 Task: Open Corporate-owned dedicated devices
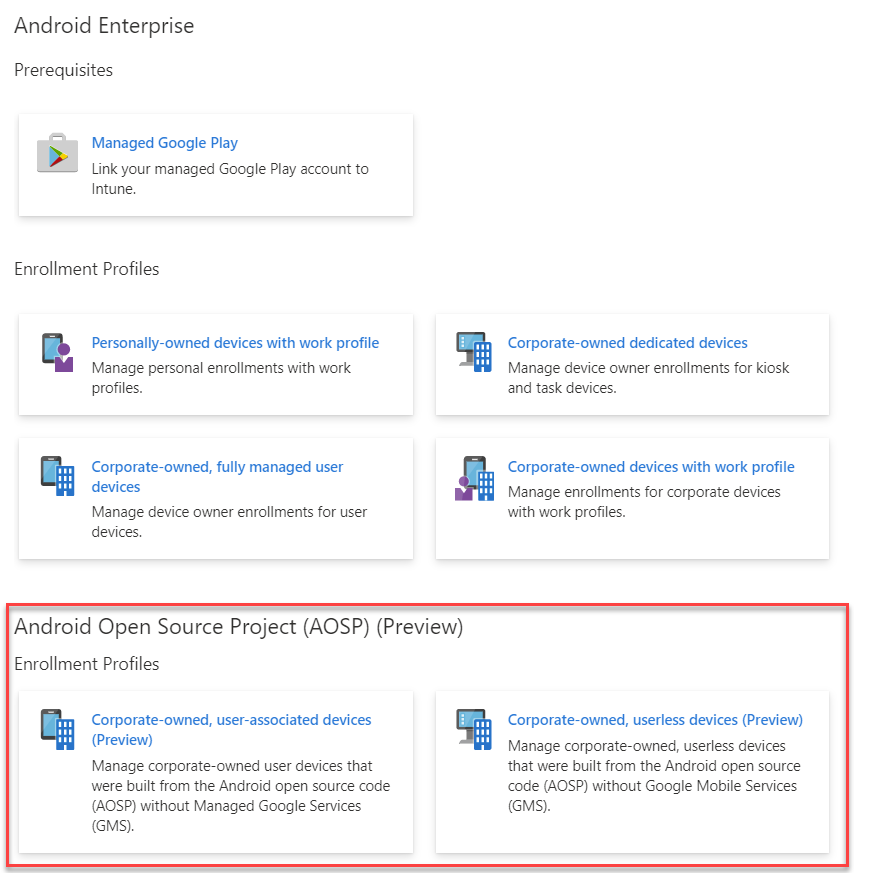pyautogui.click(x=627, y=342)
